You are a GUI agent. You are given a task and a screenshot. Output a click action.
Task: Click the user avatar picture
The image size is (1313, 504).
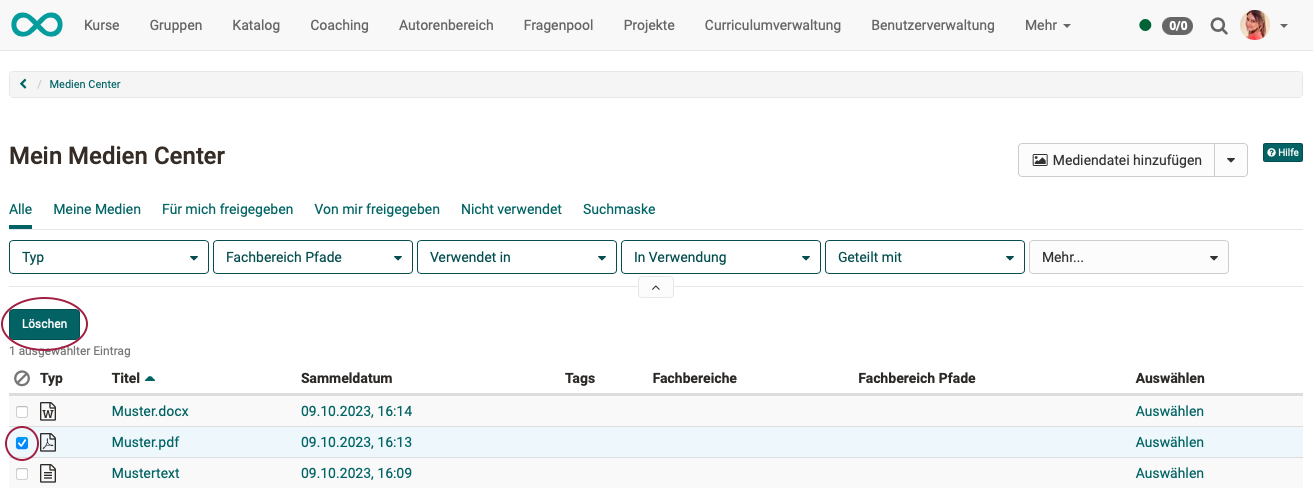(x=1254, y=25)
